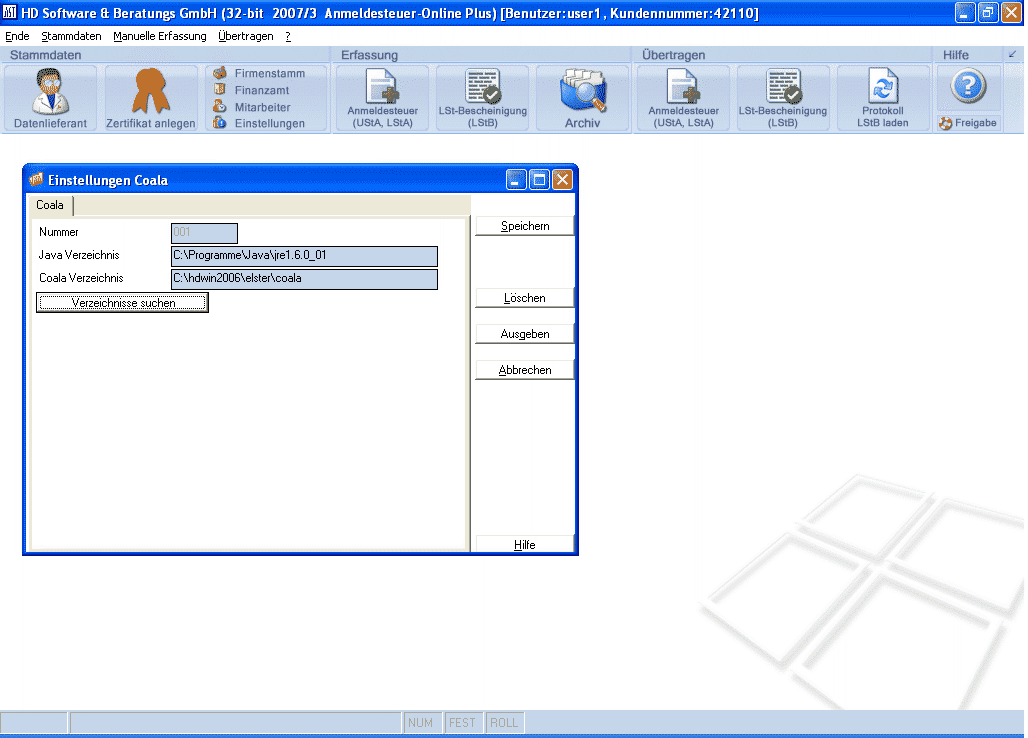The image size is (1028, 738).
Task: Open the Übertragen menu
Action: [x=245, y=36]
